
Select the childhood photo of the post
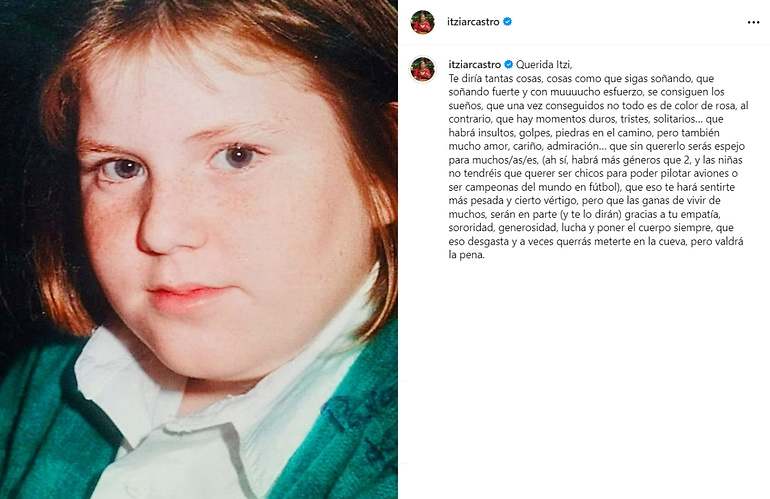pyautogui.click(x=198, y=250)
